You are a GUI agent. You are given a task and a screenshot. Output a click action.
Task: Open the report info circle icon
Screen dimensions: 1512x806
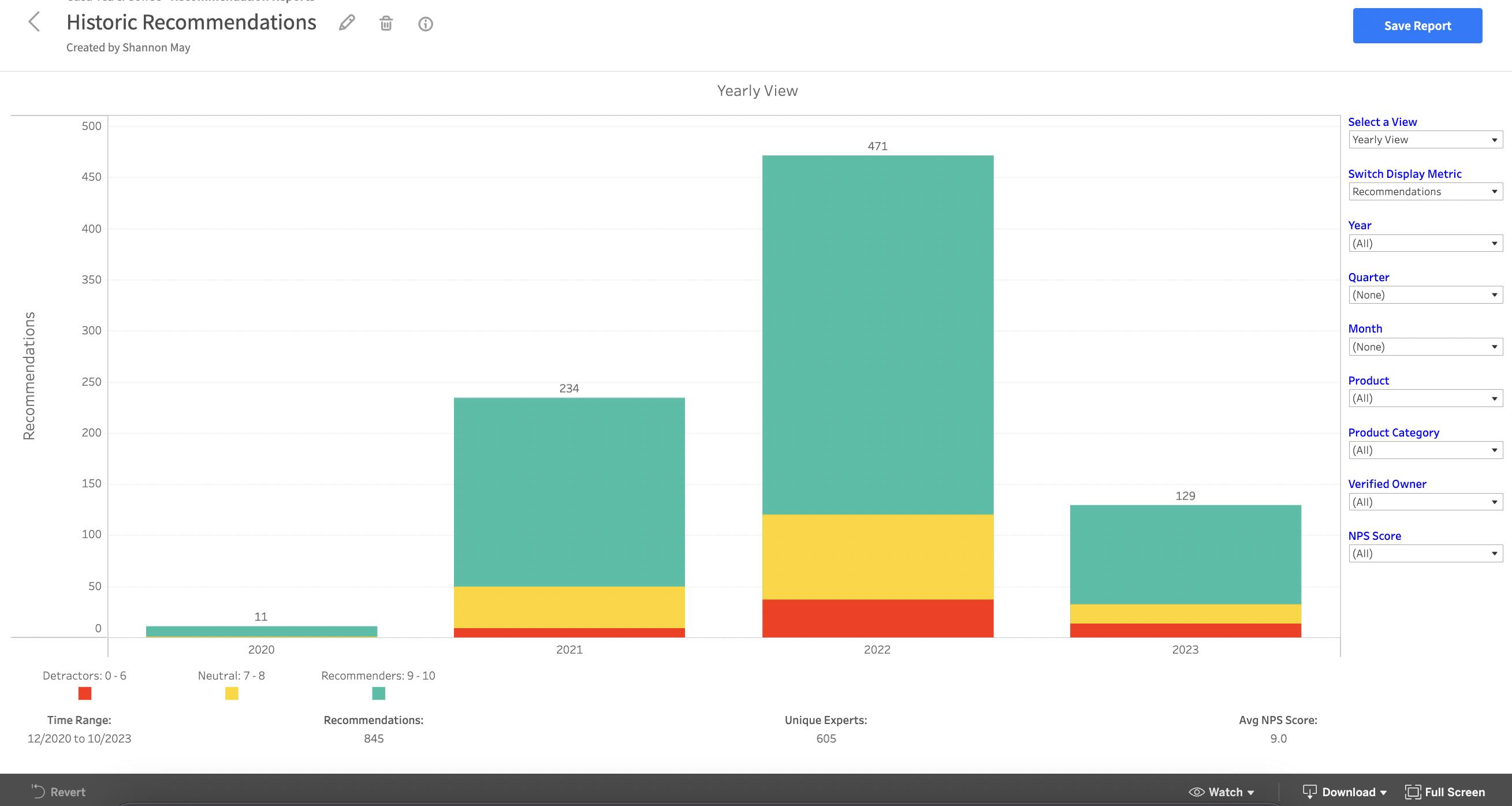point(426,24)
